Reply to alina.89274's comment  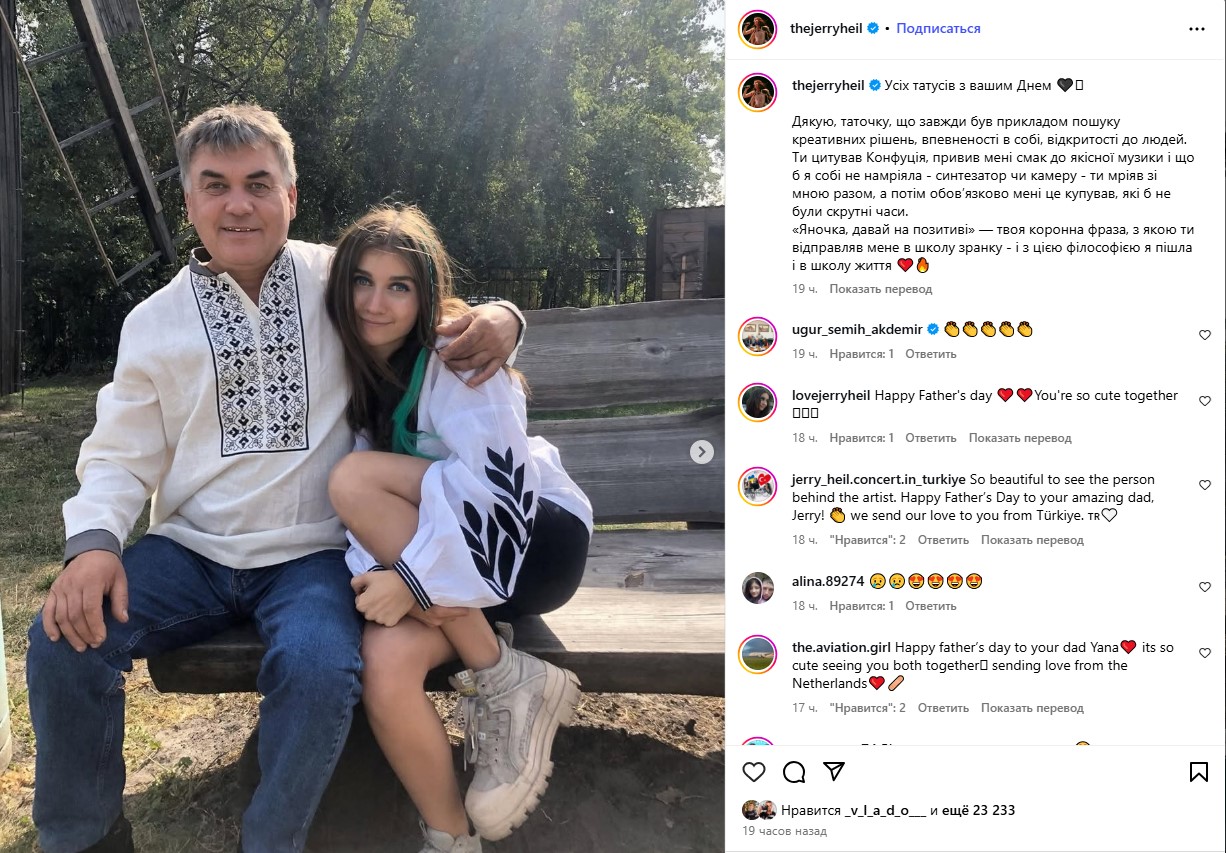coord(931,606)
